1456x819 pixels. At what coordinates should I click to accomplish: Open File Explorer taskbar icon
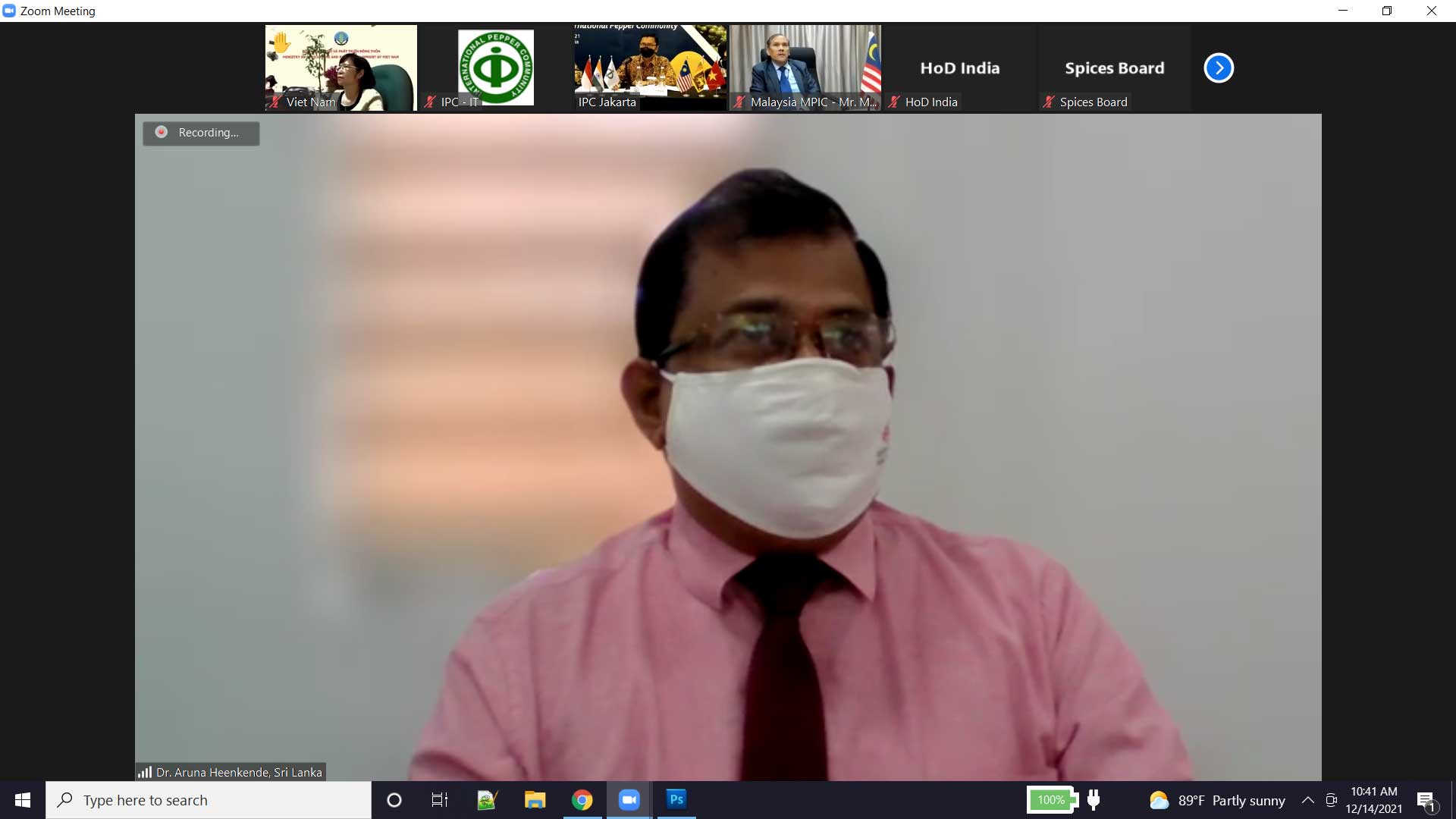pos(535,800)
